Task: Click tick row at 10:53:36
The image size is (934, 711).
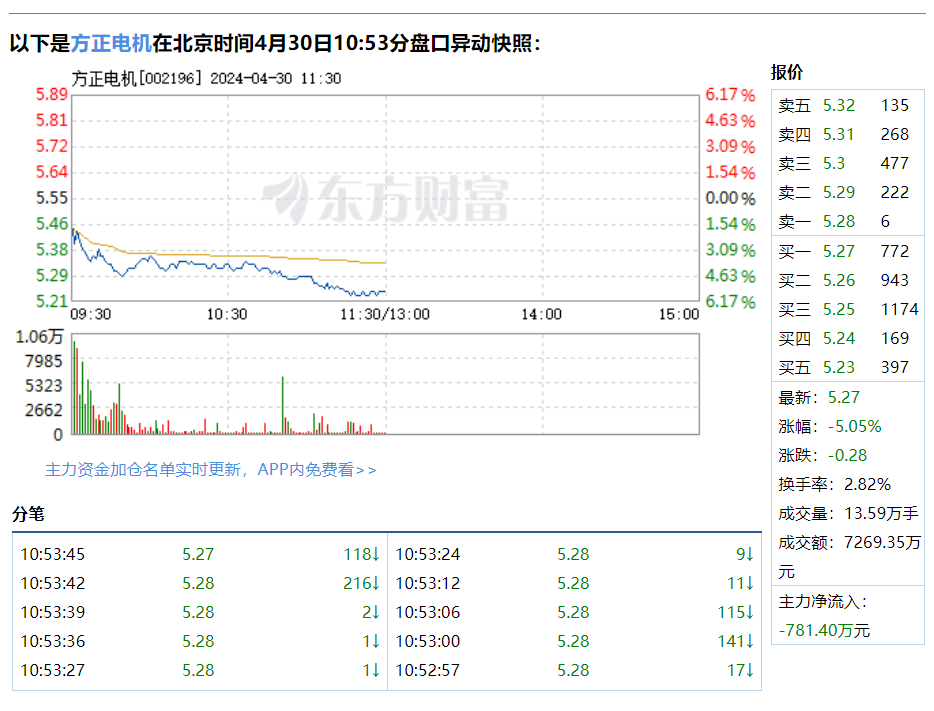Action: tap(200, 641)
